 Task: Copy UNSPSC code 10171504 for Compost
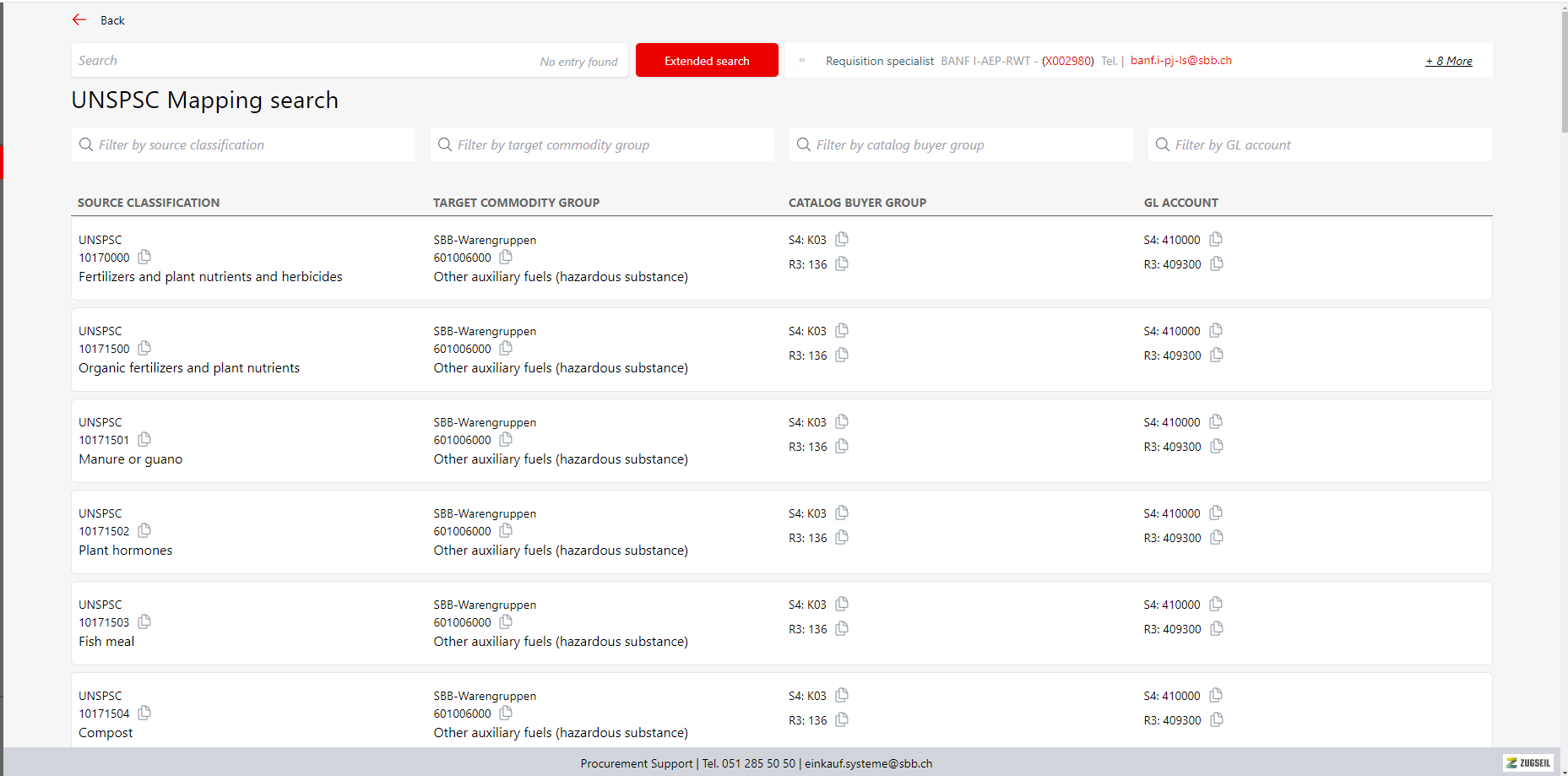tap(144, 713)
